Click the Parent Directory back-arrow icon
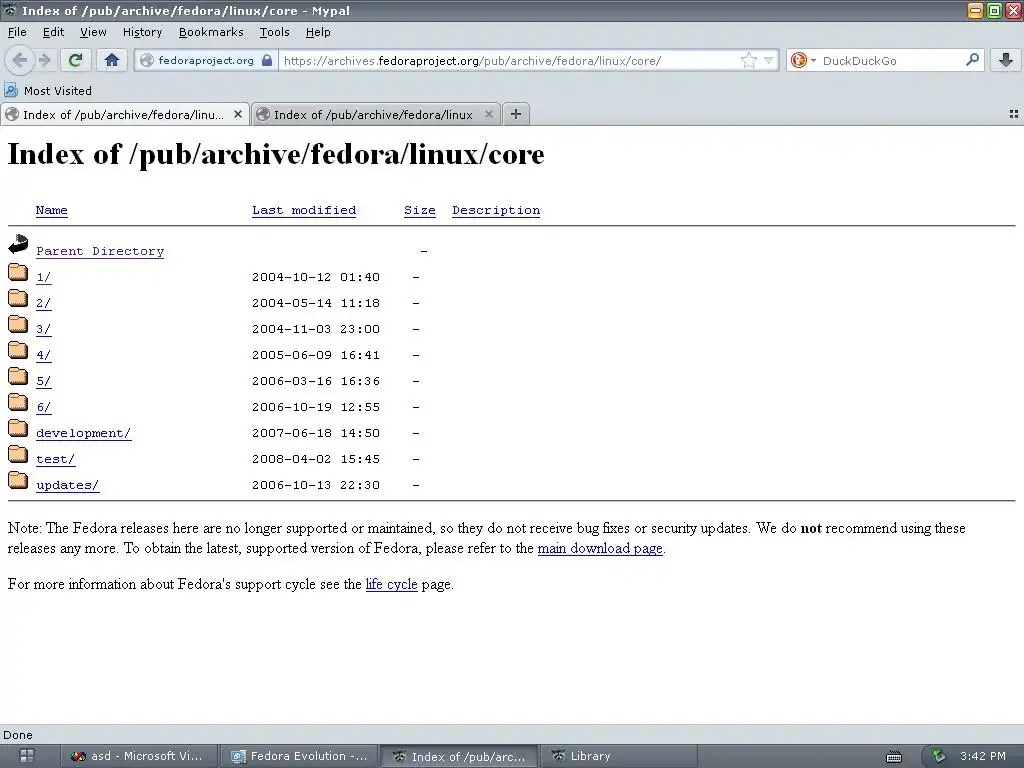Viewport: 1024px width, 768px height. tap(18, 244)
